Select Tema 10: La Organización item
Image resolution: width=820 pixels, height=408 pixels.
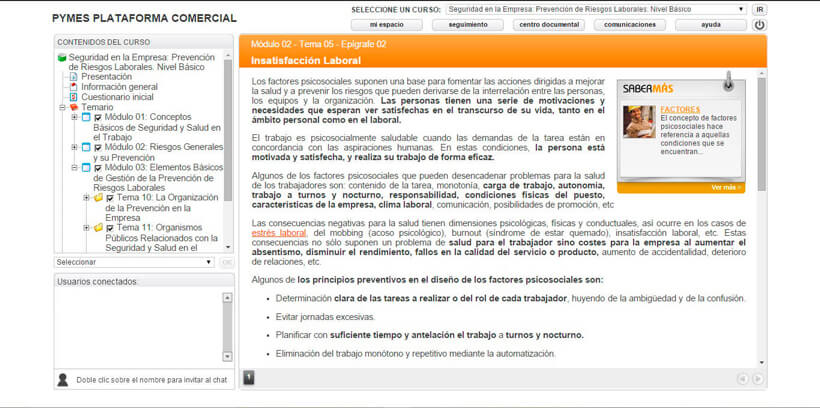pyautogui.click(x=160, y=208)
